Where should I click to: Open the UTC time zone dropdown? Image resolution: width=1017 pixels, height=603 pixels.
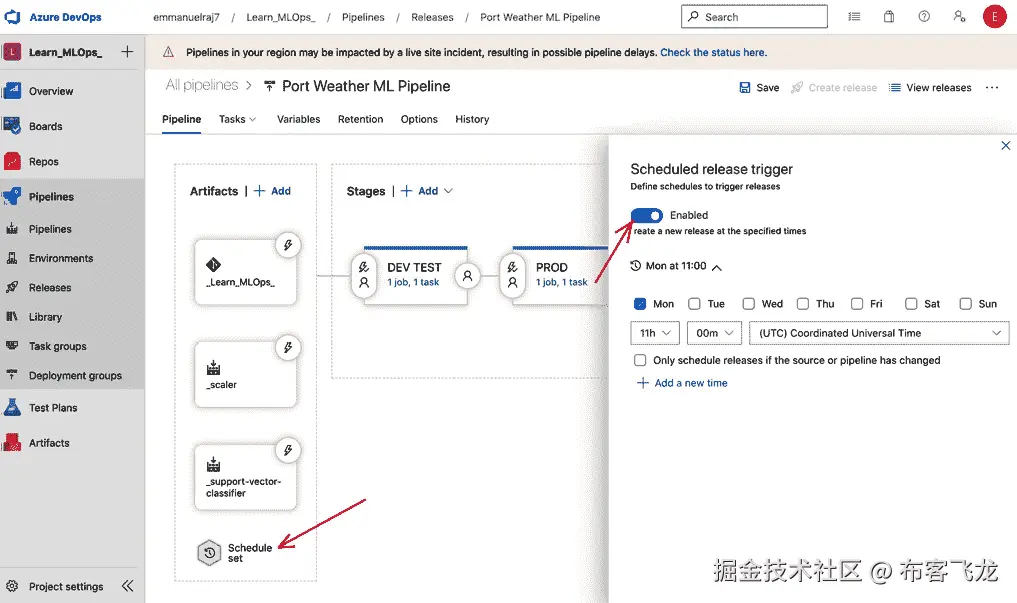point(879,333)
